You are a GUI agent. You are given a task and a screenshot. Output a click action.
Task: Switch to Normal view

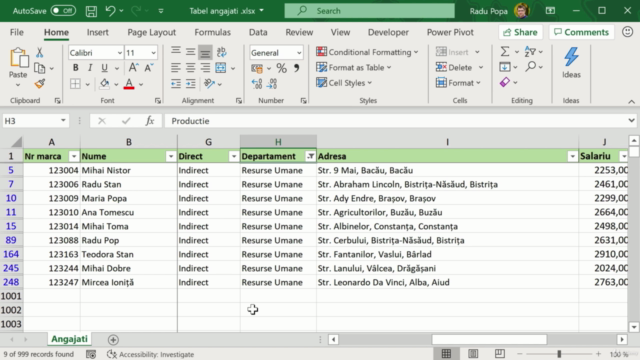[446, 353]
